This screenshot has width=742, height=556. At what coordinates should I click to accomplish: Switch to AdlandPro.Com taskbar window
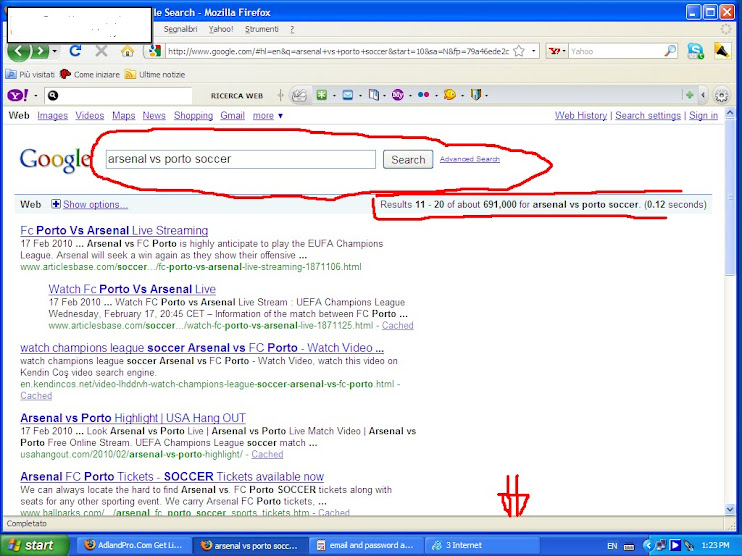pos(134,545)
